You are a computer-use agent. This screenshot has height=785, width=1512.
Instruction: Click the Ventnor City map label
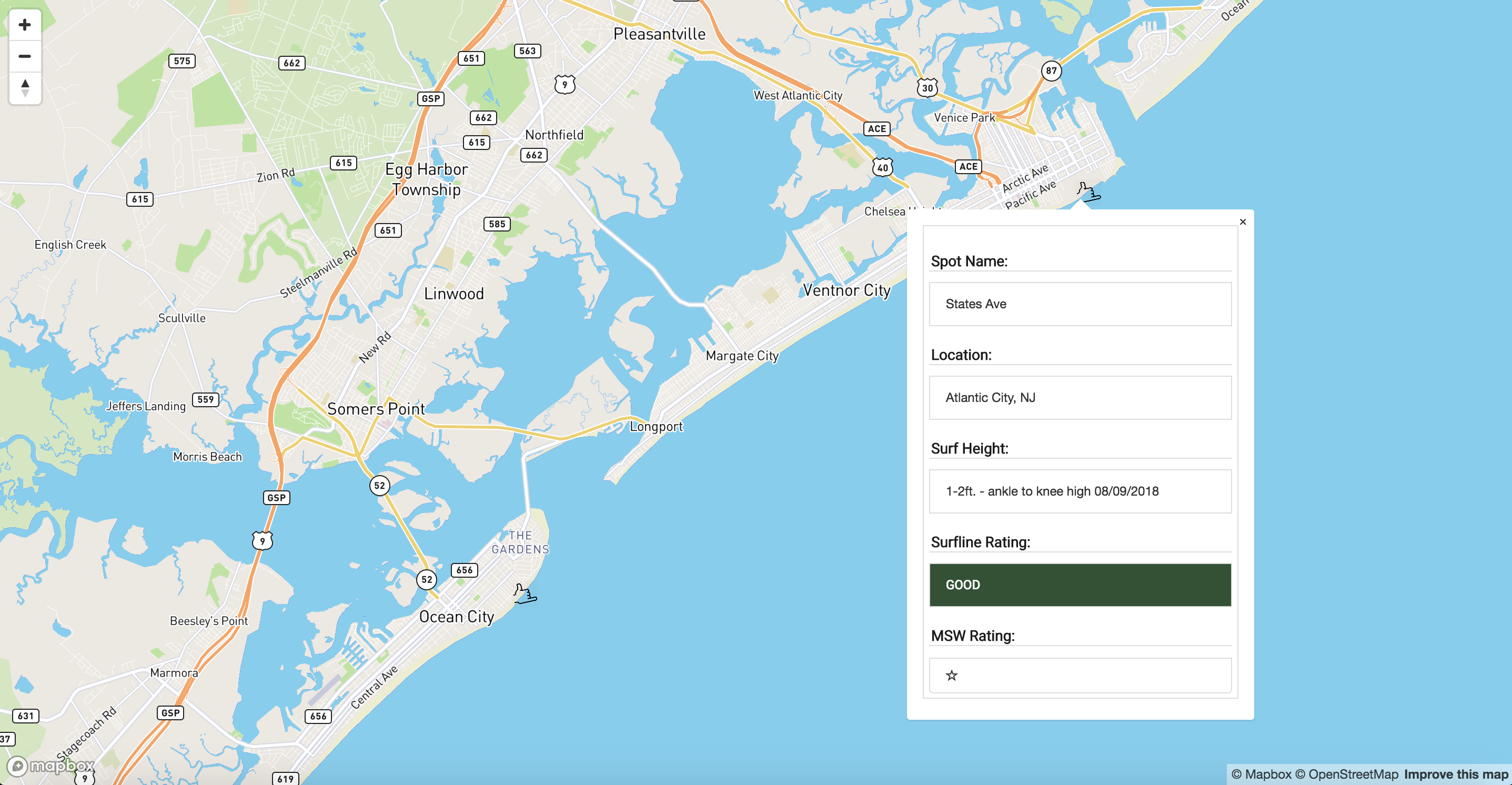846,290
